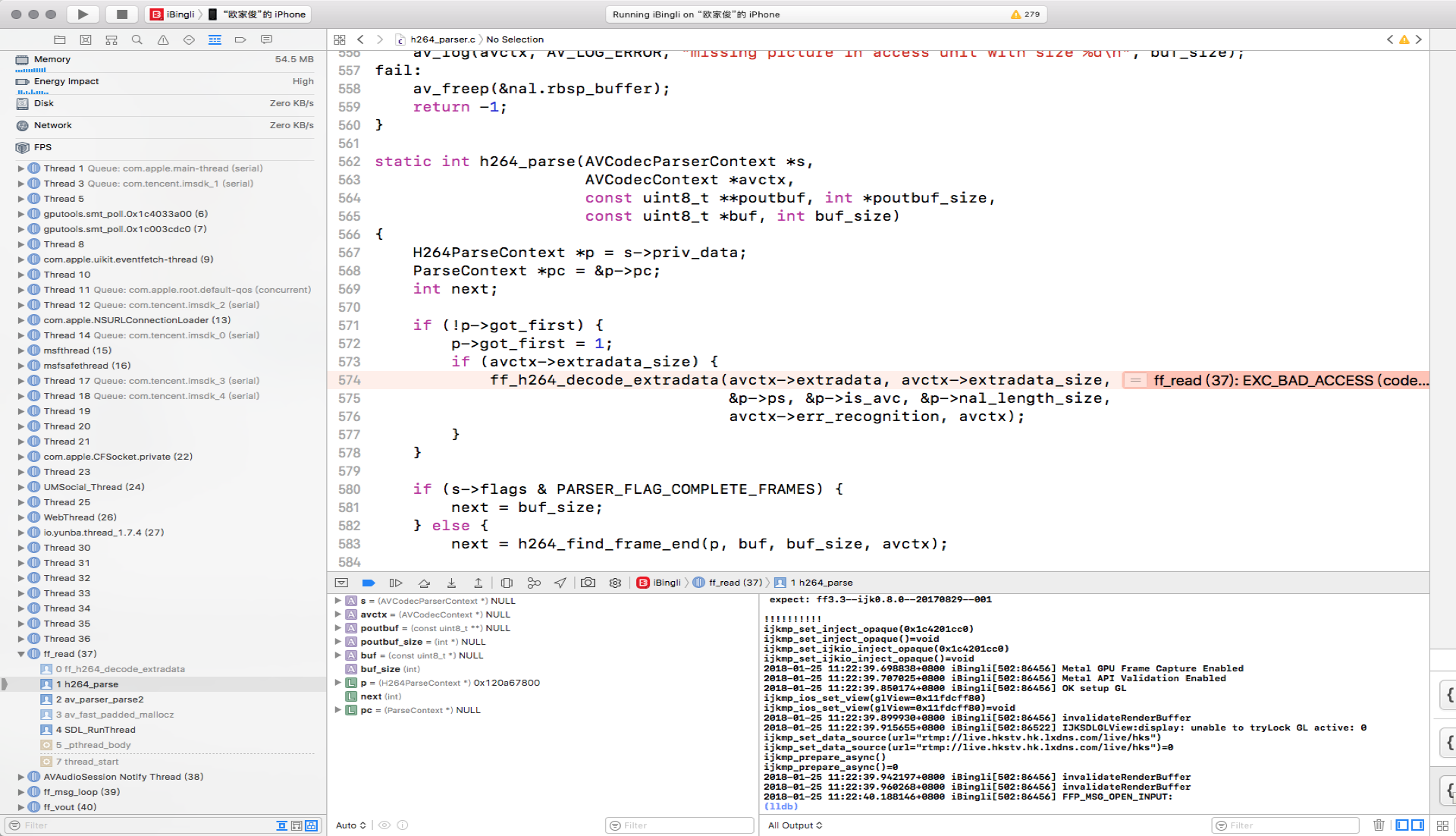Open the report navigator icon
The image size is (1456, 836).
tap(266, 39)
